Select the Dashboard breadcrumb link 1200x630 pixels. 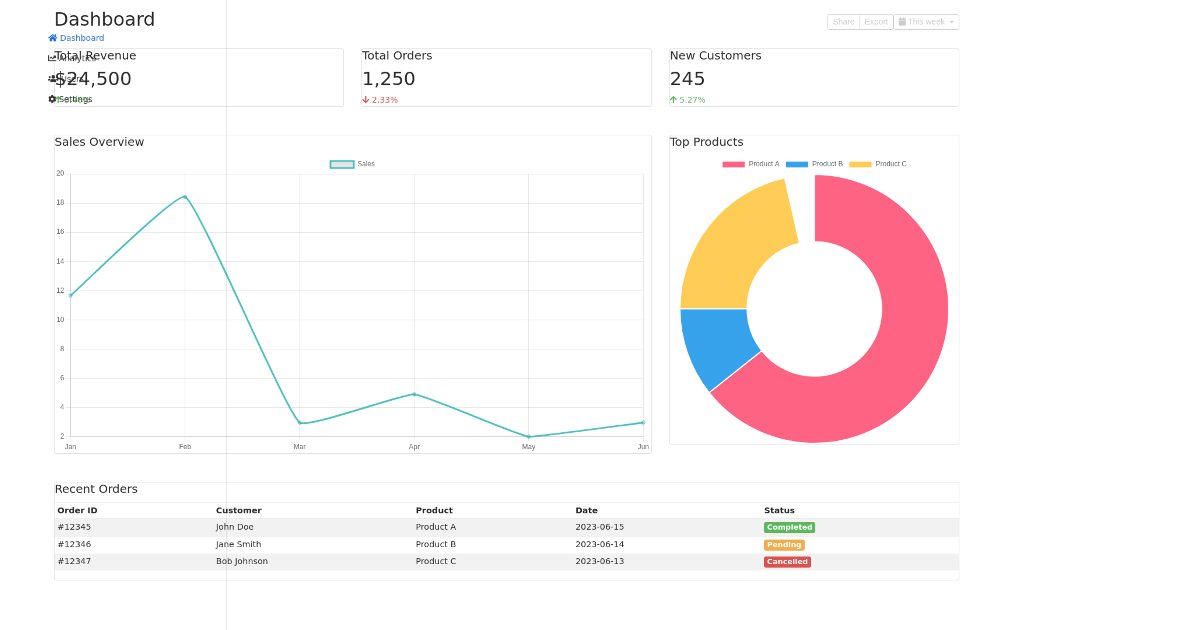(80, 38)
